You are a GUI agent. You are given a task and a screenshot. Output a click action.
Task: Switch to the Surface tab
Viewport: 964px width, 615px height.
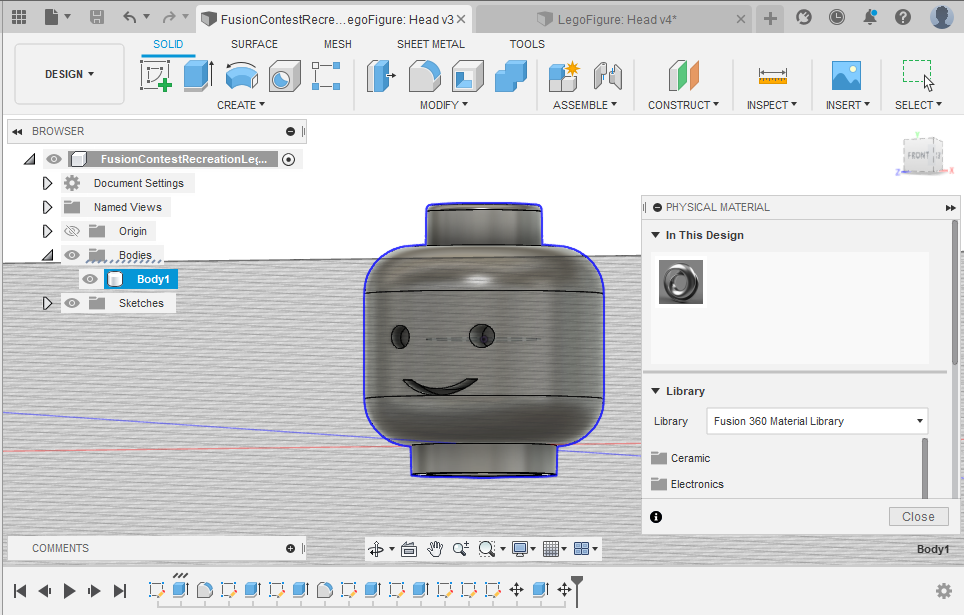pyautogui.click(x=255, y=44)
